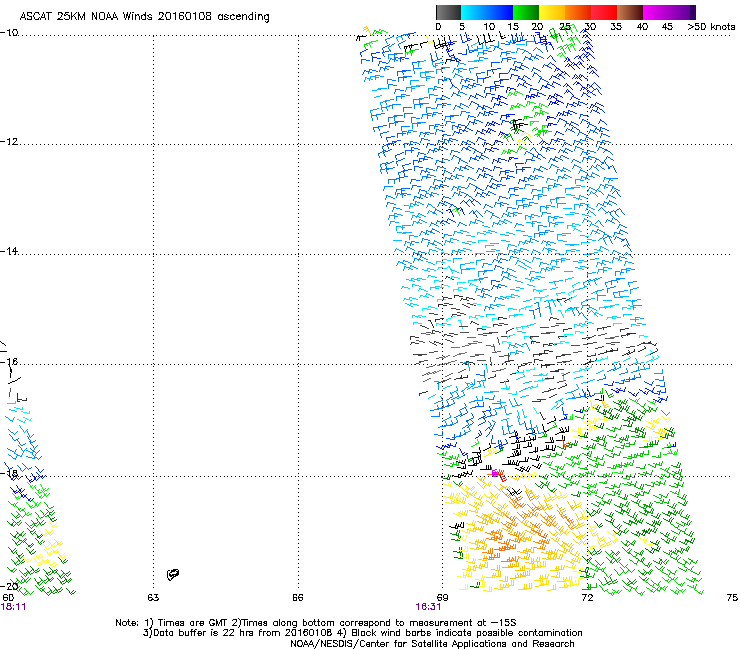Click the longitude label '69'

(442, 598)
